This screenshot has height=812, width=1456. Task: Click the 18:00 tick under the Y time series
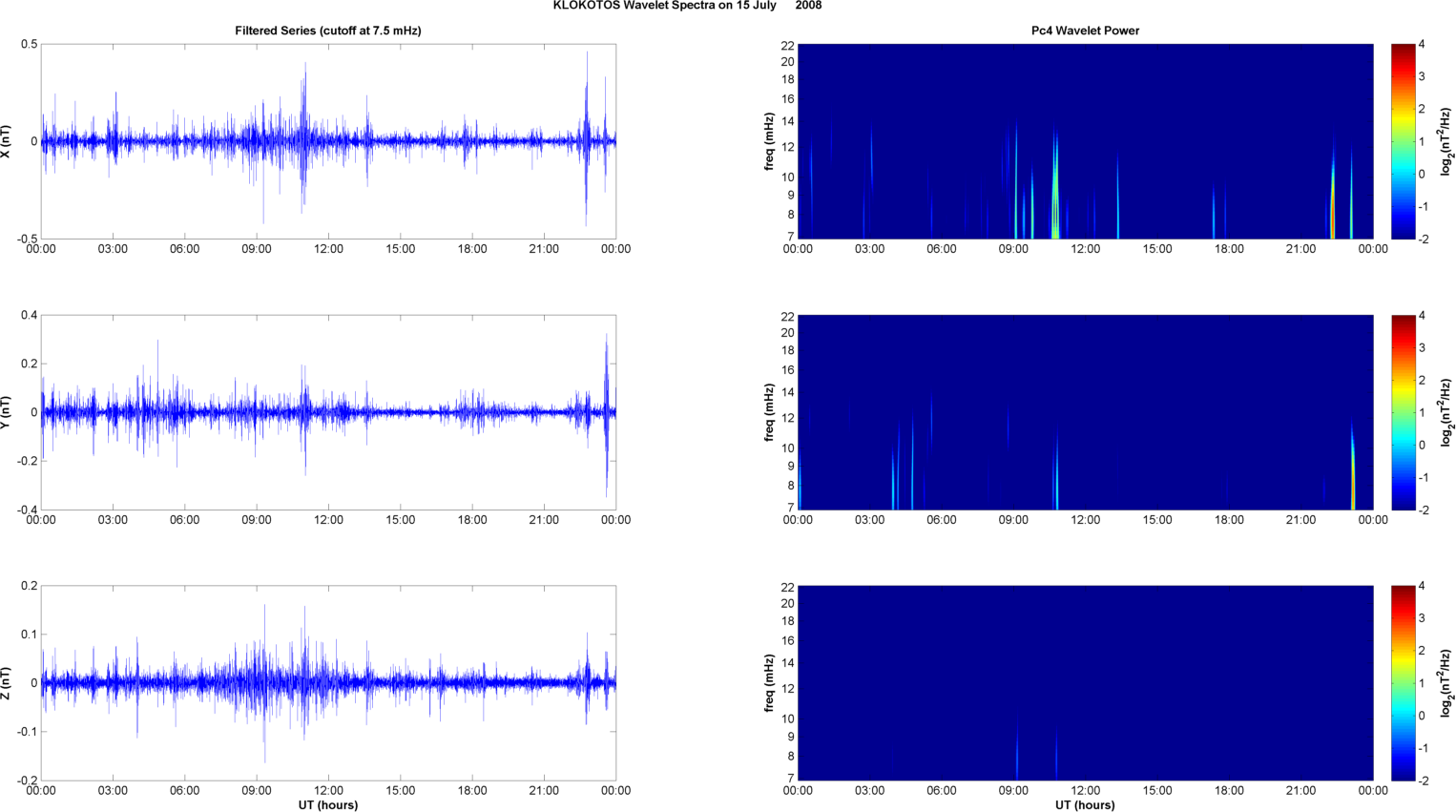tap(472, 520)
